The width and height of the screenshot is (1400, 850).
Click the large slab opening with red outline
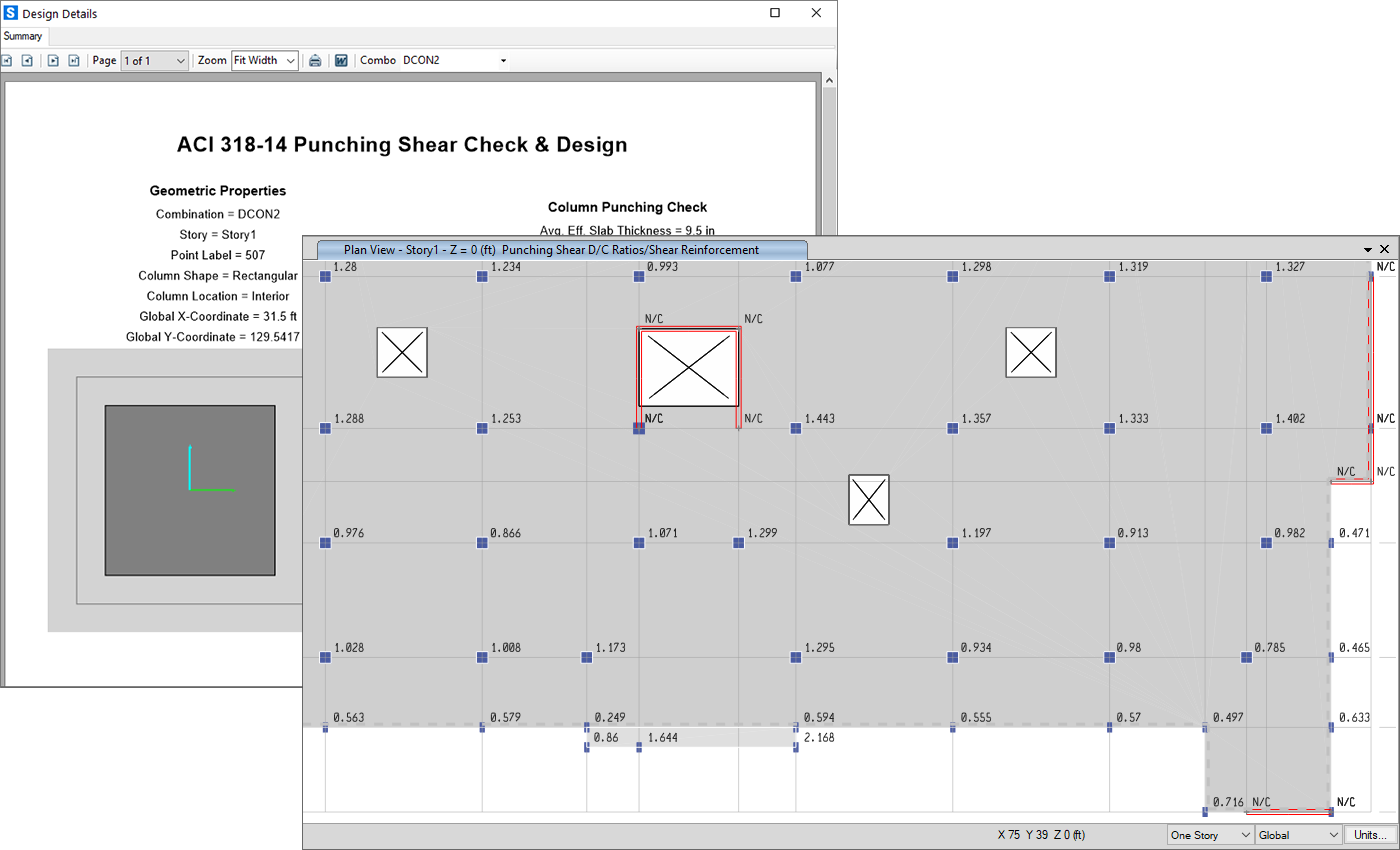pos(688,368)
